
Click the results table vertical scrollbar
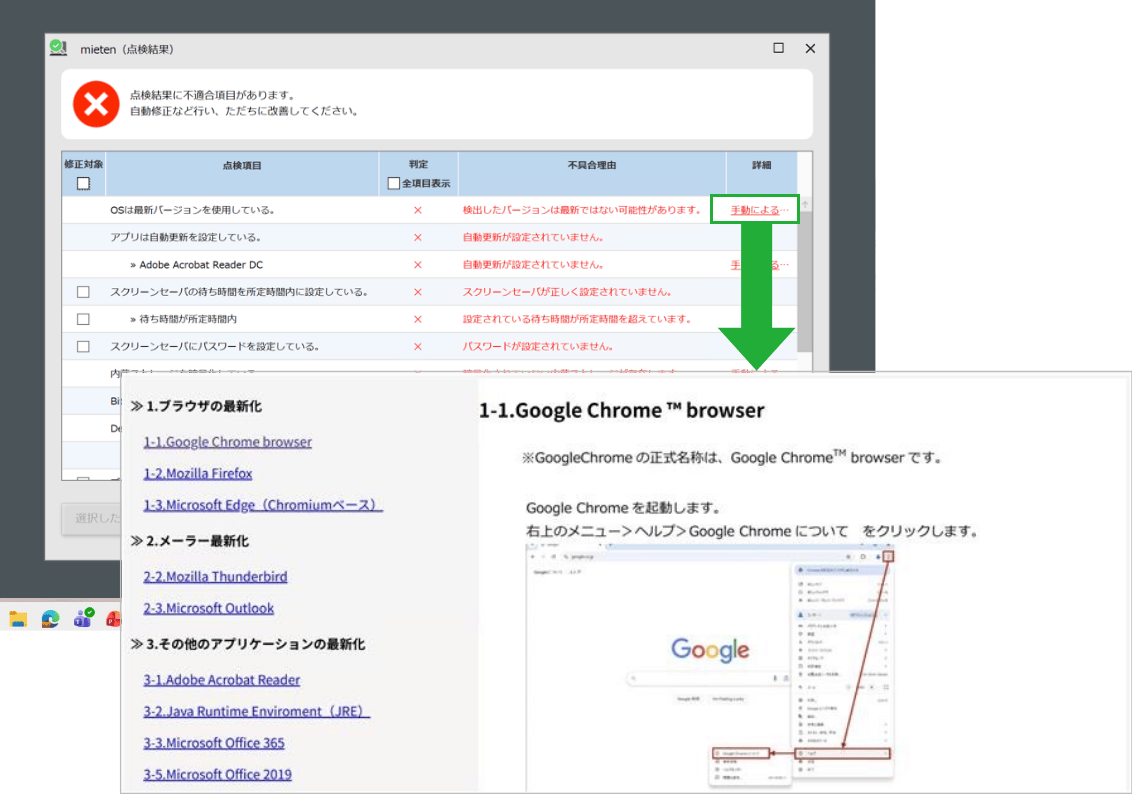pos(804,282)
